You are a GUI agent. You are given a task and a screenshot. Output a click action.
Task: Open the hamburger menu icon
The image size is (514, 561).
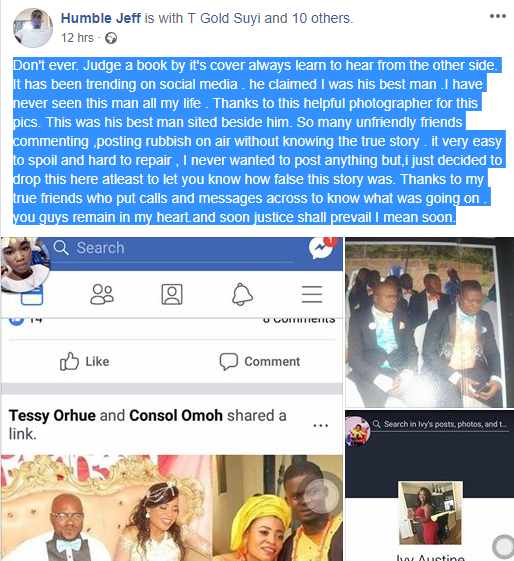point(312,294)
